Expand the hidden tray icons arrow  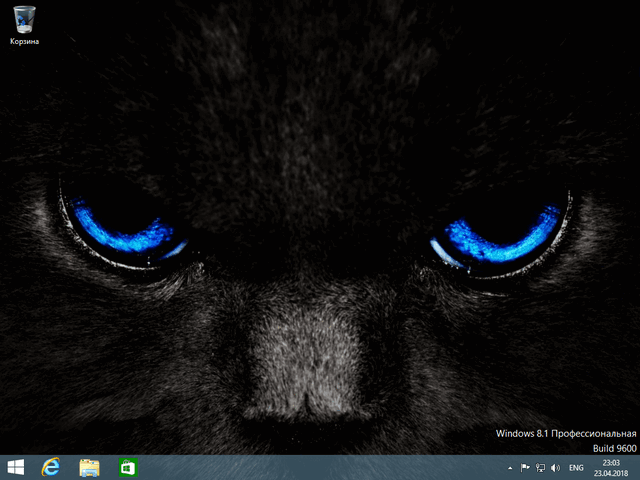tap(509, 467)
